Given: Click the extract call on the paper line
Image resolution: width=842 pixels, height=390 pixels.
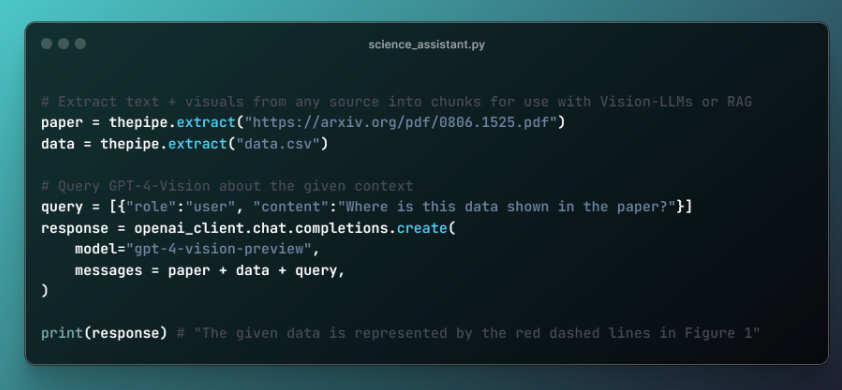Looking at the screenshot, I should click(x=206, y=122).
